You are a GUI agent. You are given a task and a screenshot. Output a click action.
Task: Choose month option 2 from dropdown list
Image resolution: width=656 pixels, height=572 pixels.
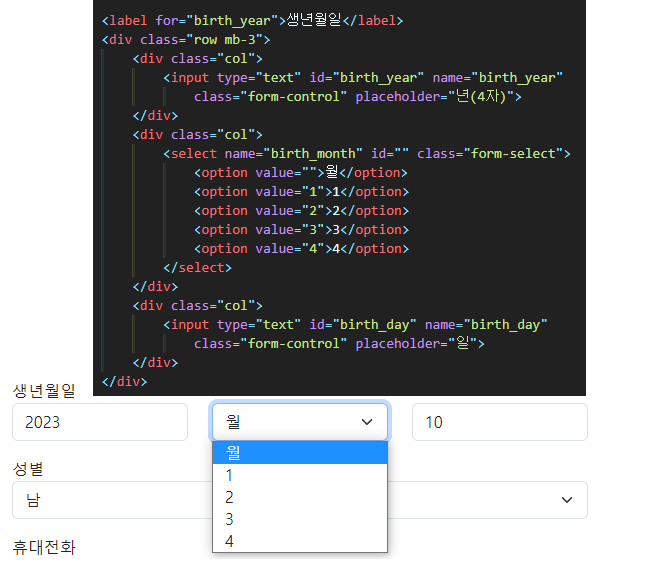[300, 497]
